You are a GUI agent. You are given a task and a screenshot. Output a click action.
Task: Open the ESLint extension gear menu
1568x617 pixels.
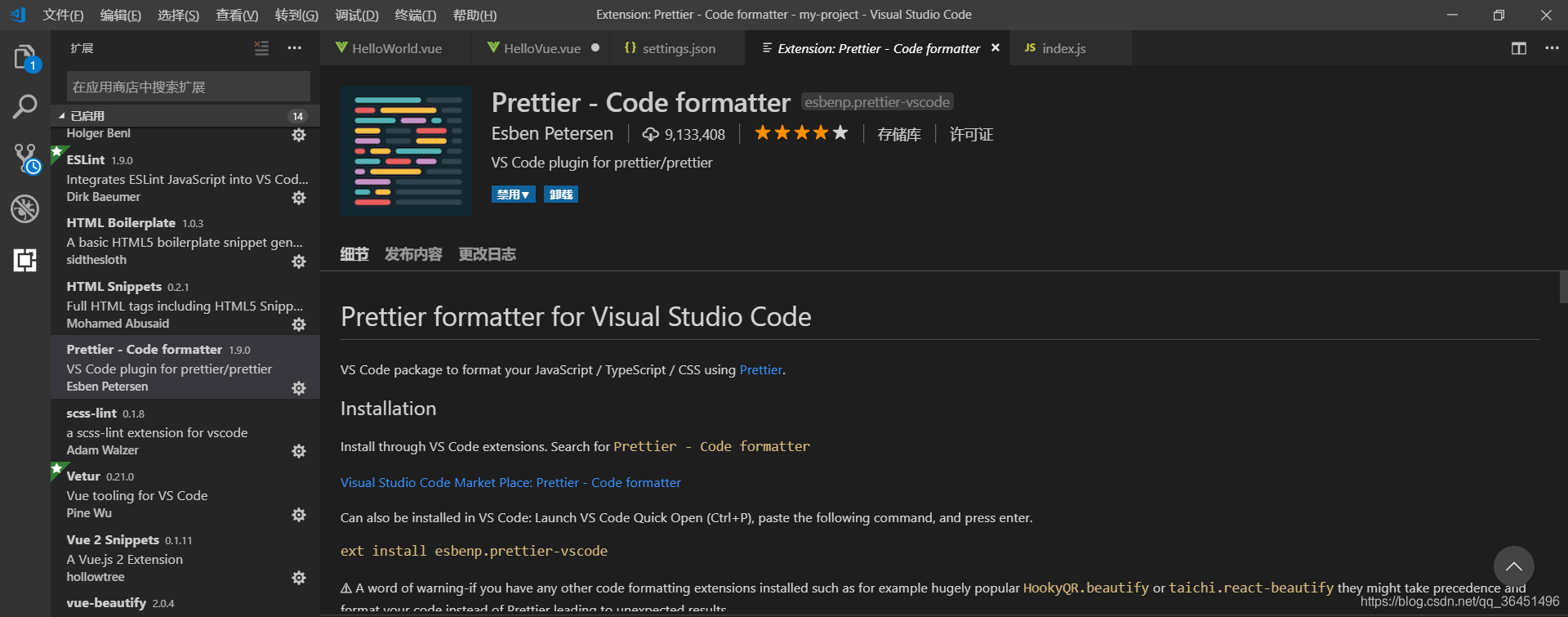299,198
